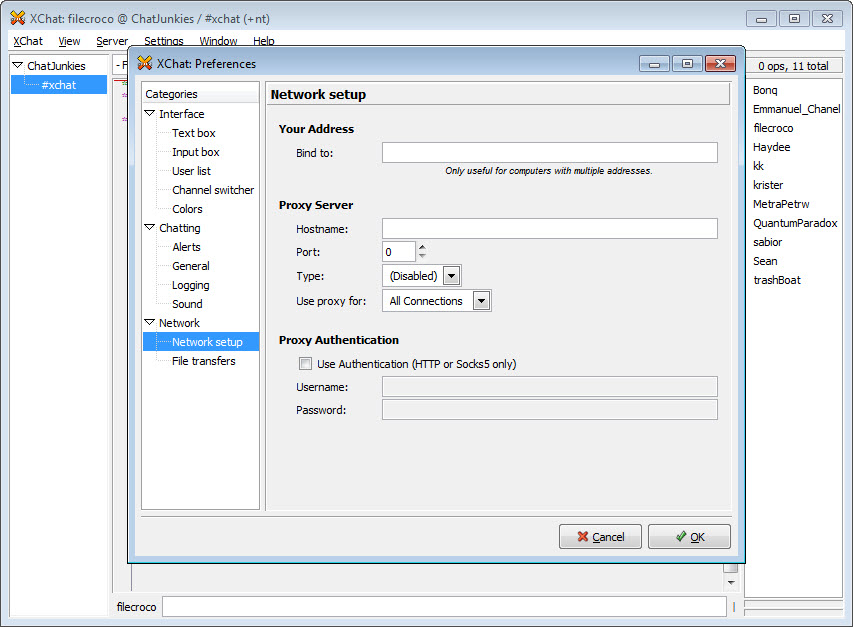Select User list preferences category

point(191,171)
